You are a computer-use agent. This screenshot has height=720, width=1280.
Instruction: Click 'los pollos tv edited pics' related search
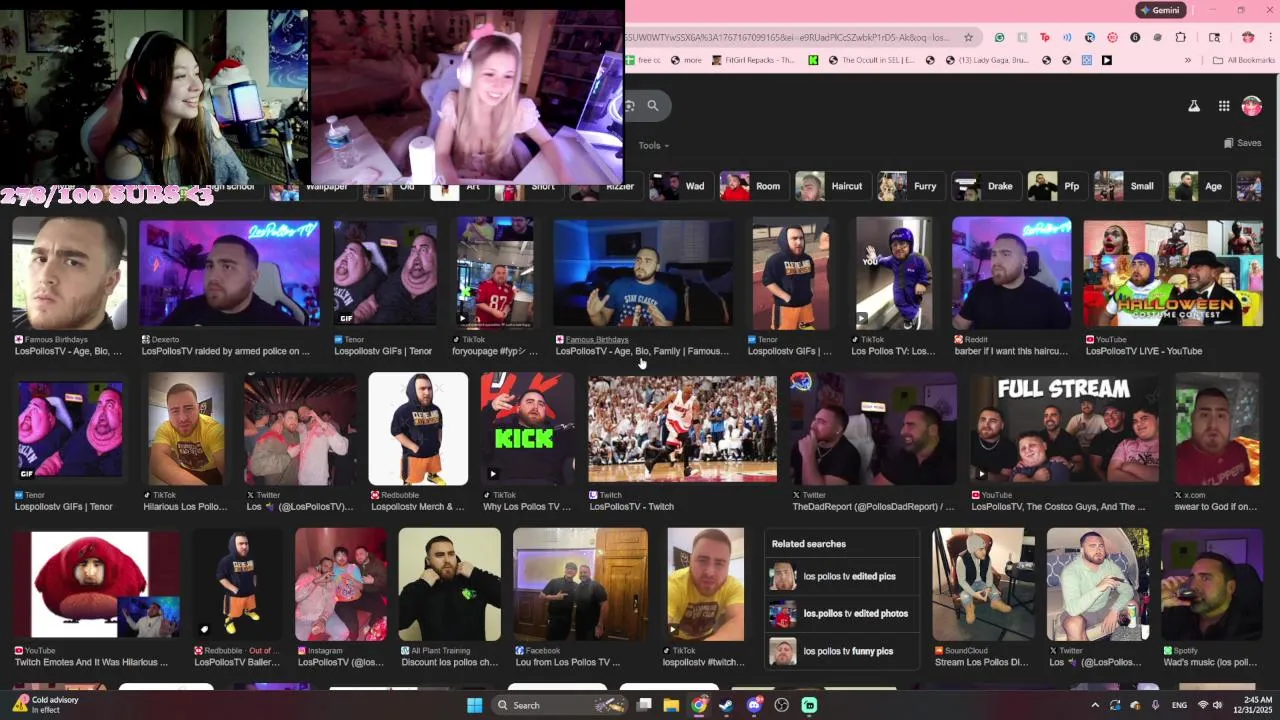(841, 576)
